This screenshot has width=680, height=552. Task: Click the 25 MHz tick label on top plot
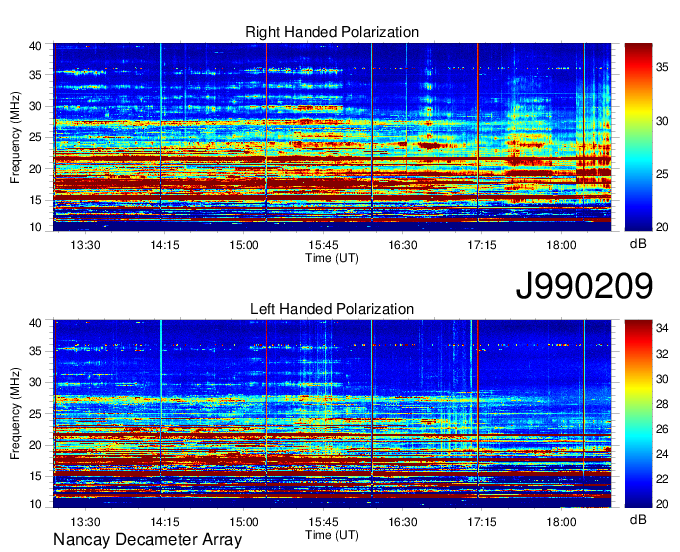(35, 137)
